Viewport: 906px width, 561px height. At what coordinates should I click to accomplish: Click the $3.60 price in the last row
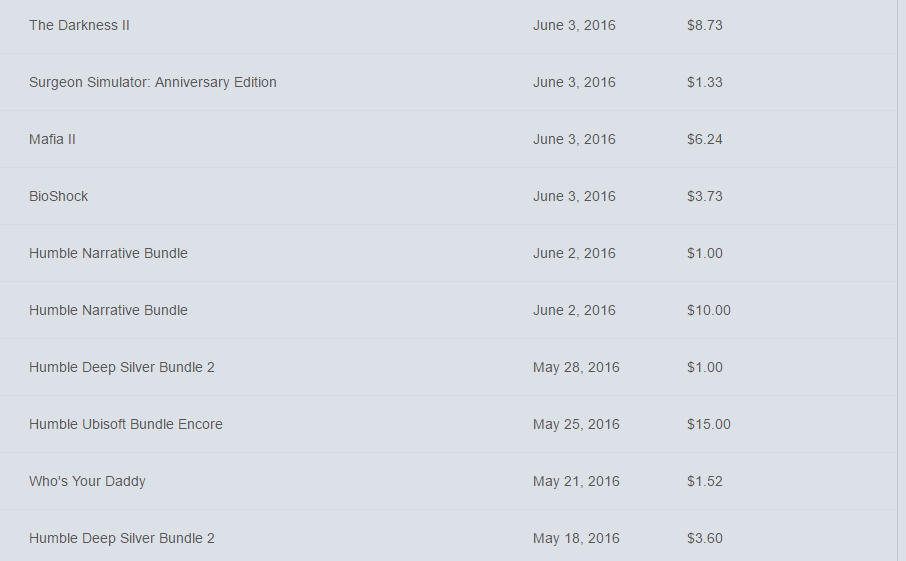click(x=704, y=538)
